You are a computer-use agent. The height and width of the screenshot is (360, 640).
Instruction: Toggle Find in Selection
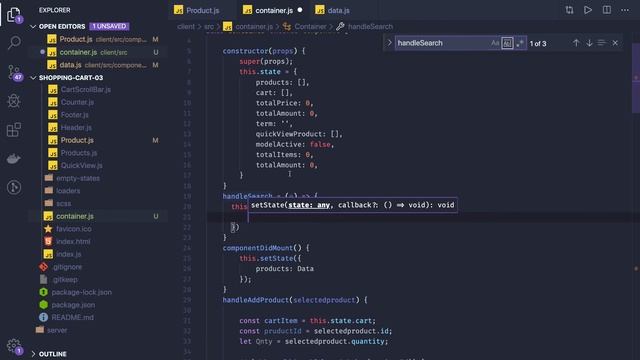(x=601, y=43)
